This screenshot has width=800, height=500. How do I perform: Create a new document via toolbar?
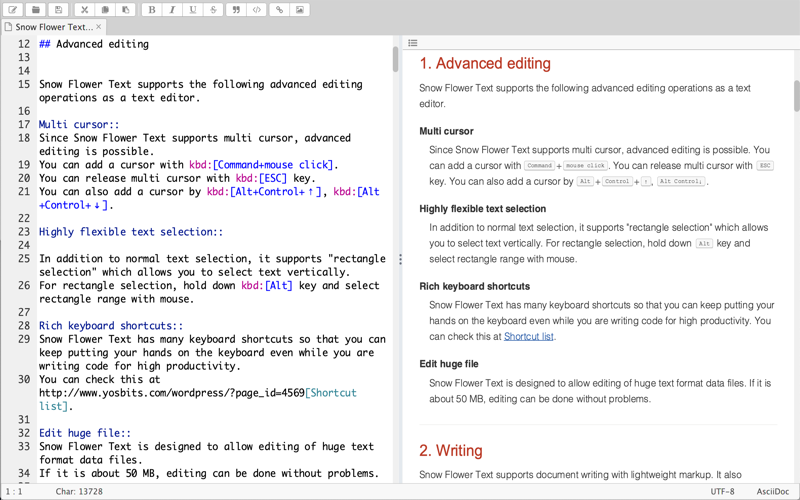coord(13,9)
